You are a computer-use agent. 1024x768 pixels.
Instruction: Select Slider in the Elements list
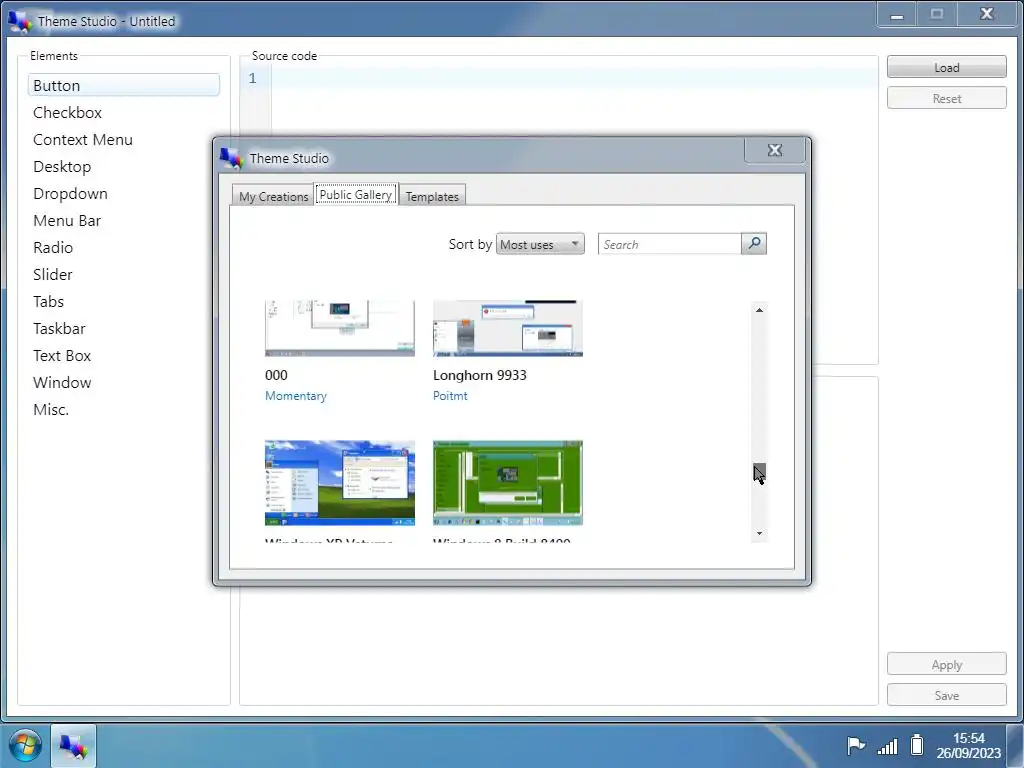(123, 275)
